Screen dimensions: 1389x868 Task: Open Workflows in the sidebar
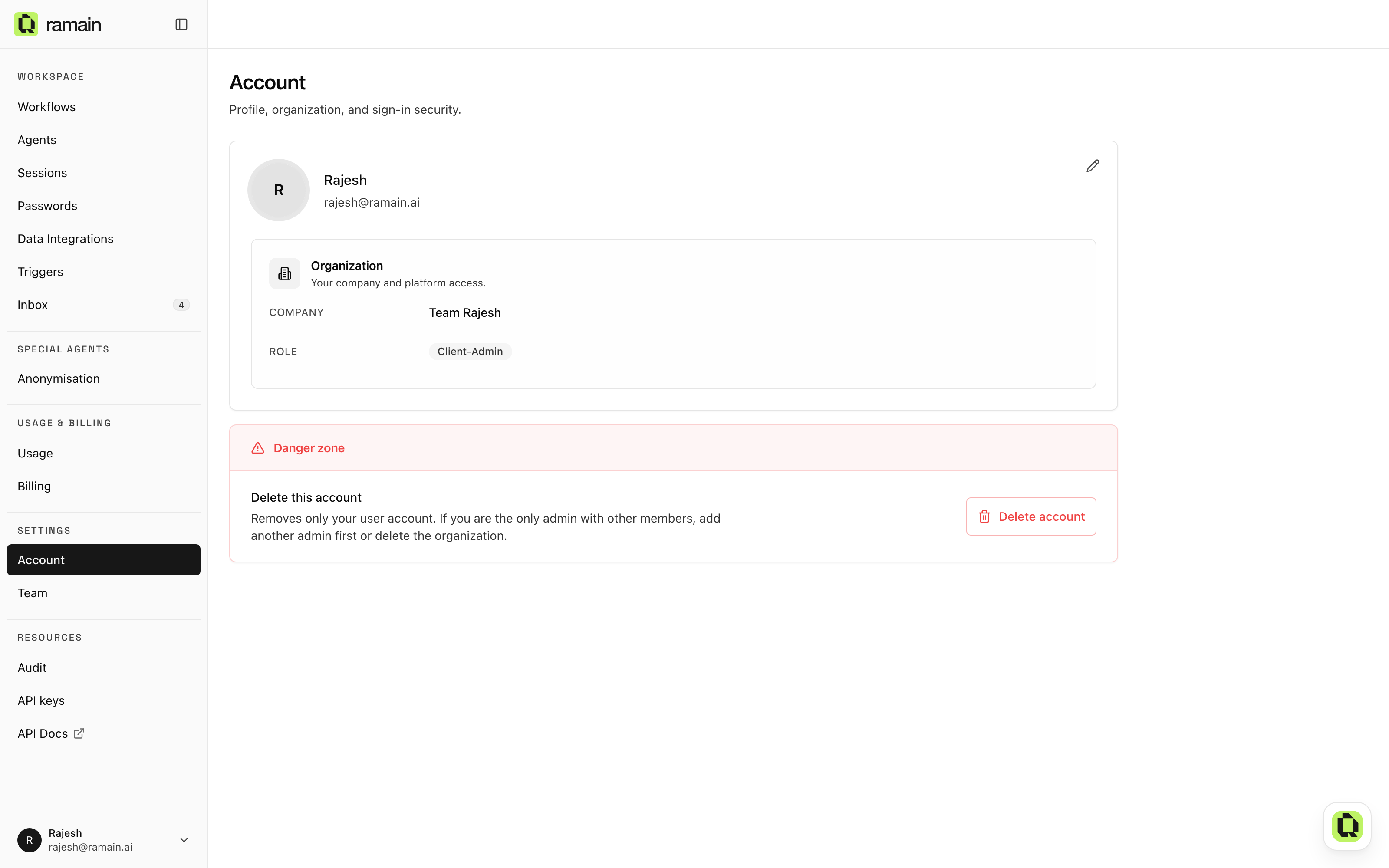pyautogui.click(x=103, y=107)
